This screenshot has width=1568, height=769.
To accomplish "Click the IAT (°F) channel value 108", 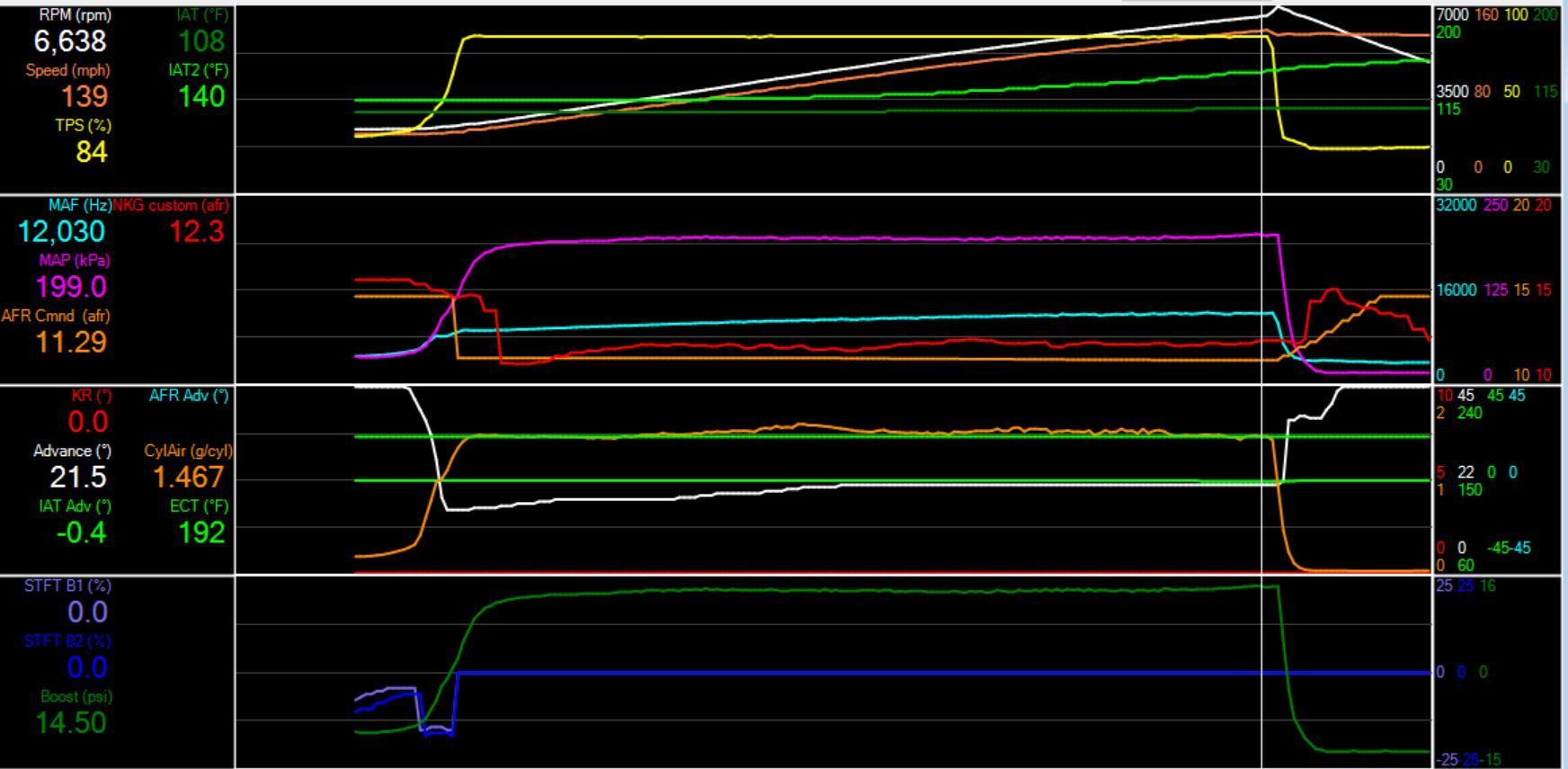I will (200, 41).
